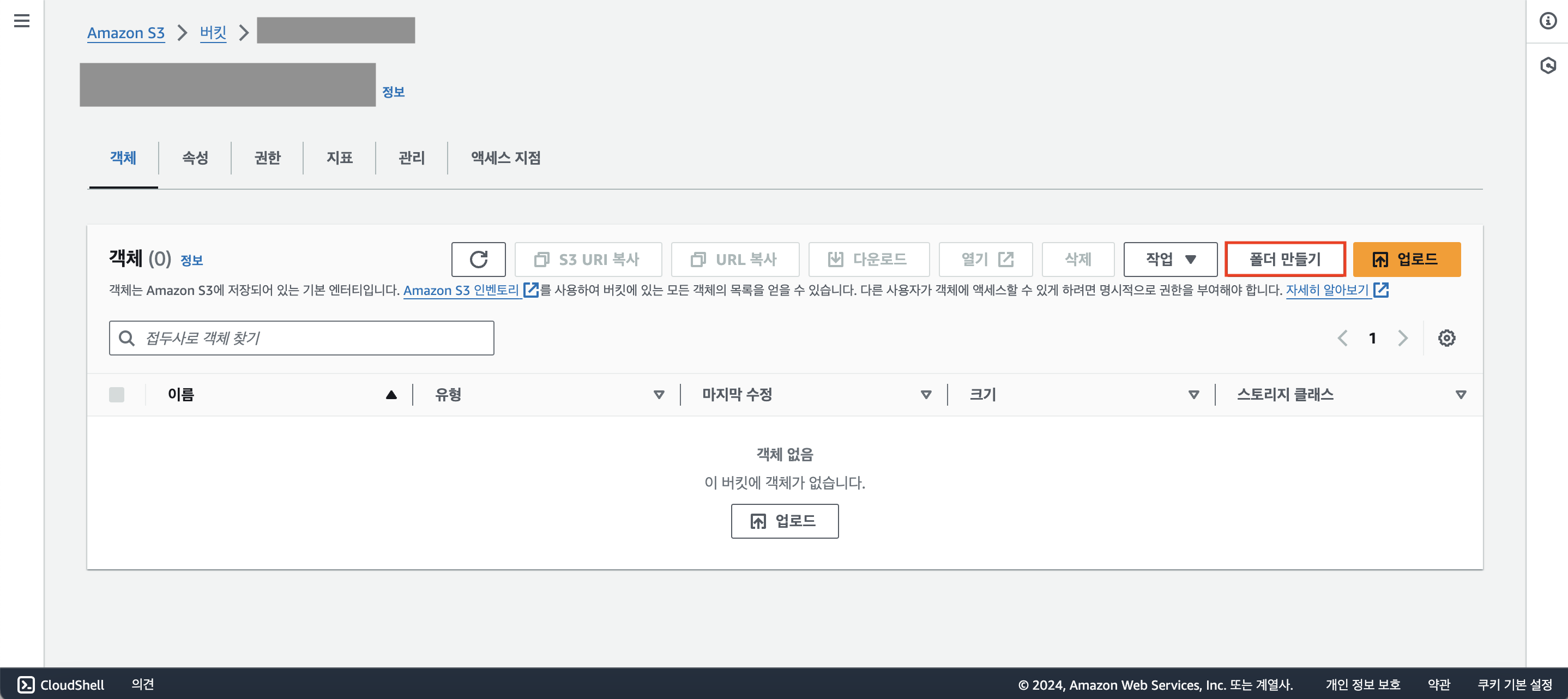
Task: Sort by 마지막 수정 column arrow
Action: click(926, 395)
